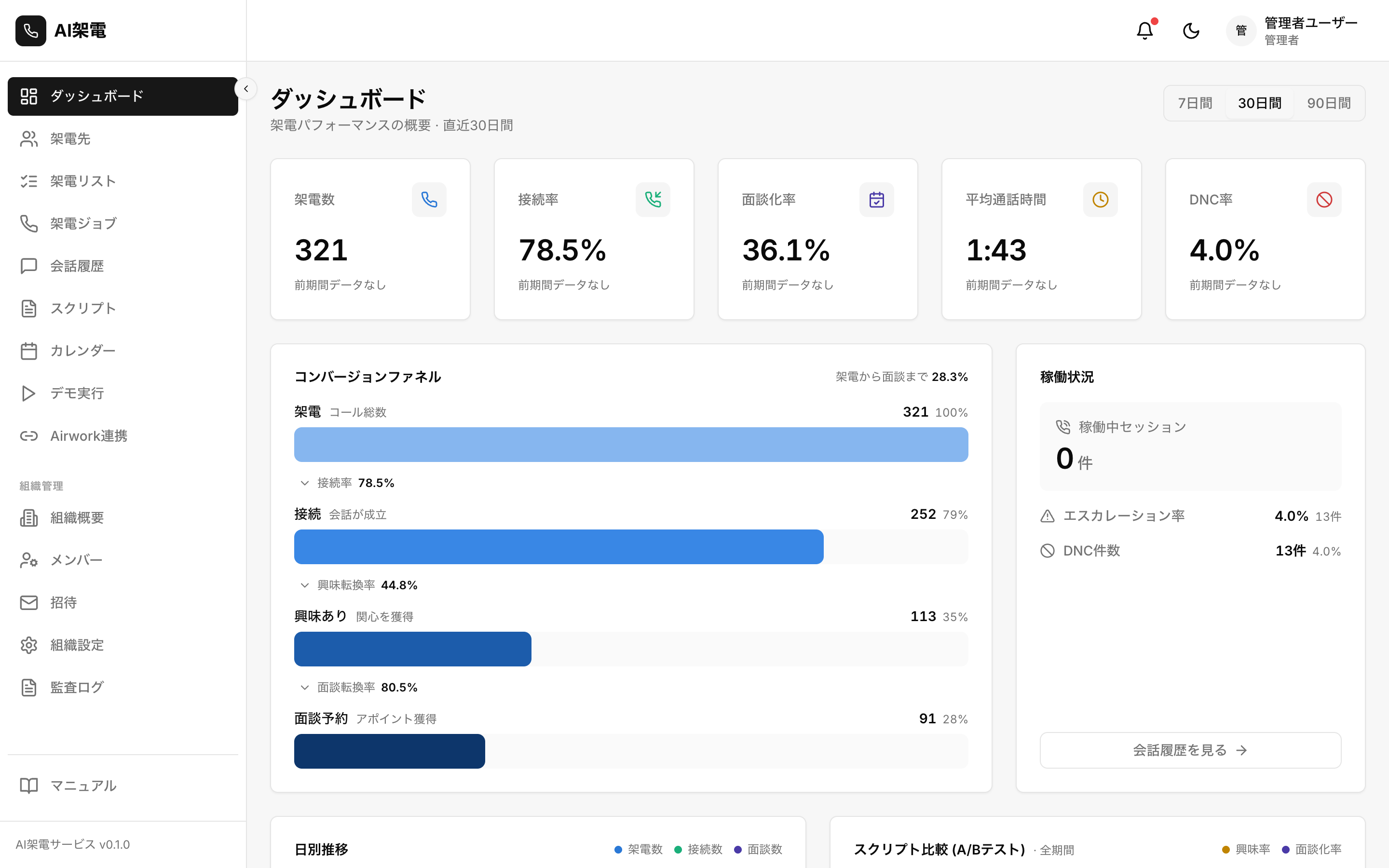The image size is (1389, 868).
Task: Open 会話履歴 page from the sidebar
Action: (123, 266)
